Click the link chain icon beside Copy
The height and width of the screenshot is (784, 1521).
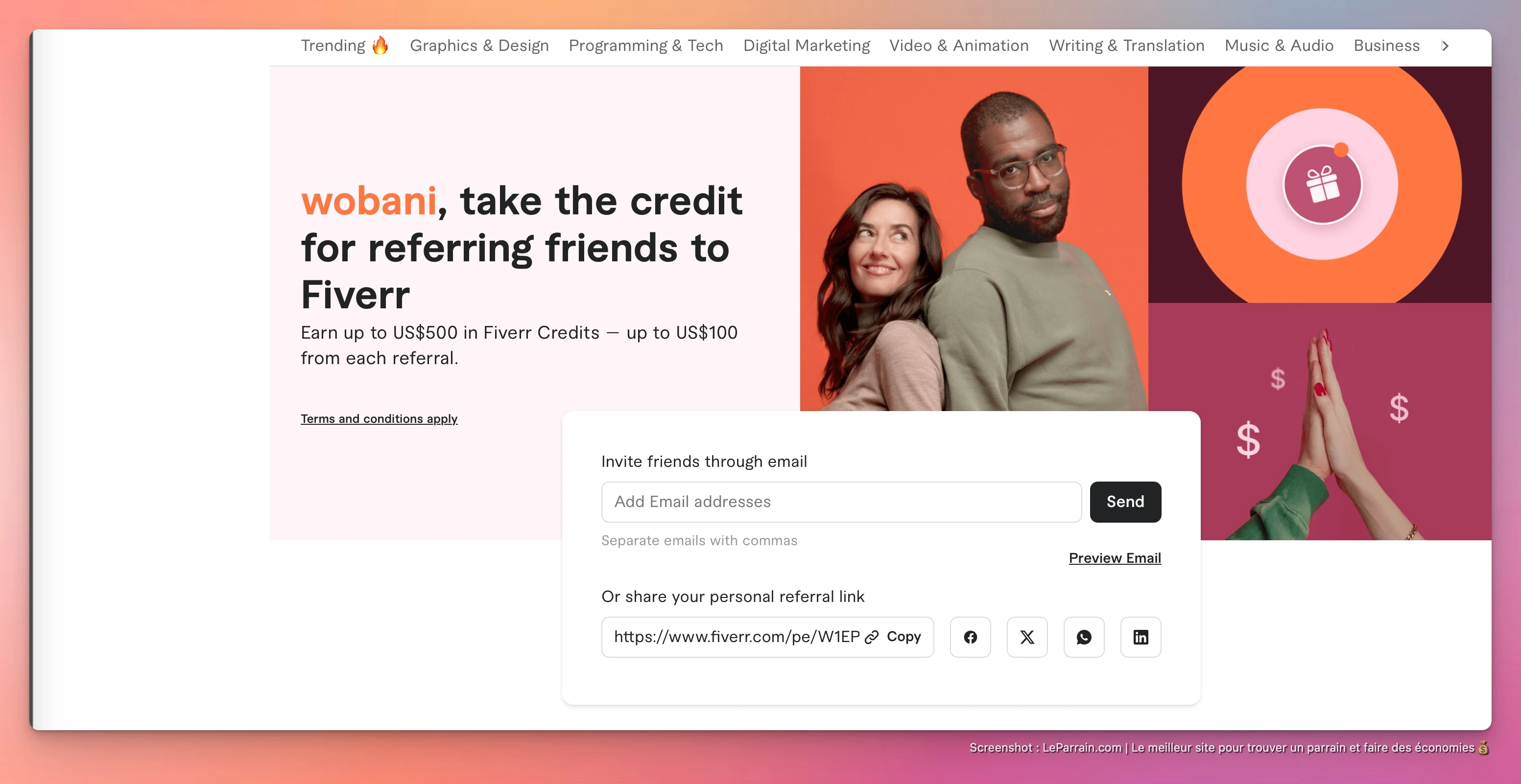click(x=872, y=637)
